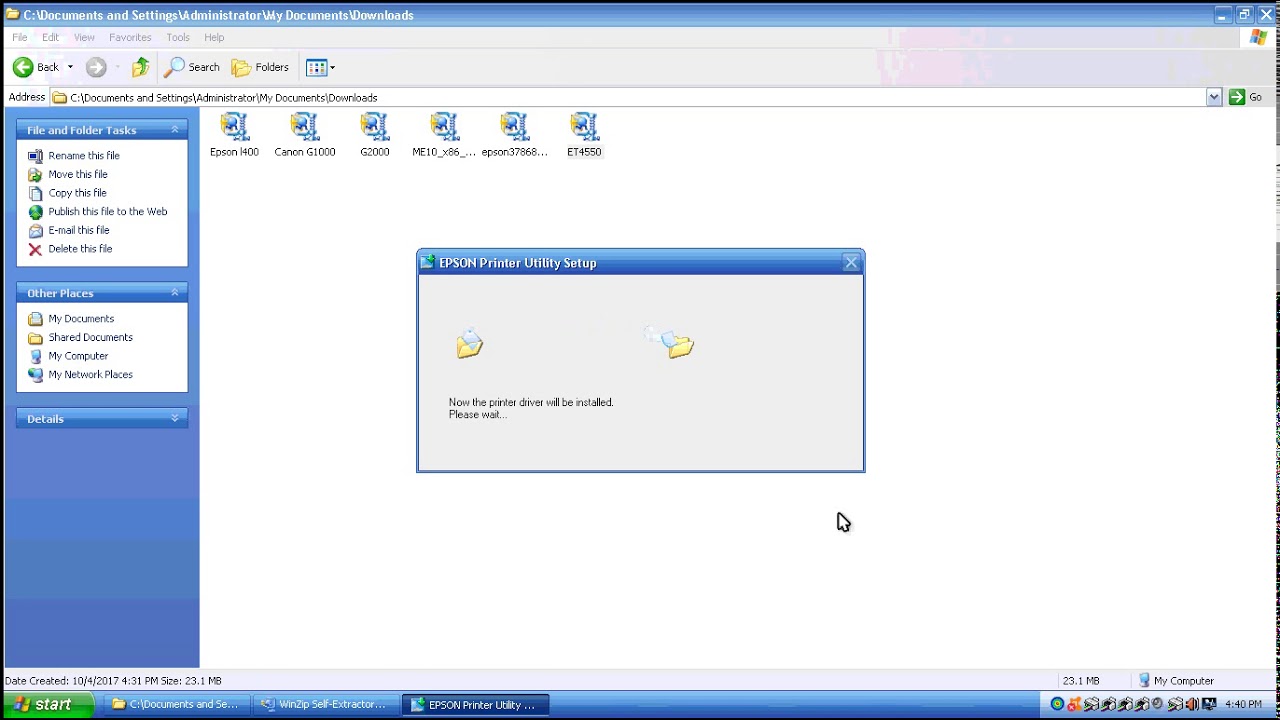Open the Back history dropdown arrow
This screenshot has height=720, width=1280.
click(x=70, y=67)
